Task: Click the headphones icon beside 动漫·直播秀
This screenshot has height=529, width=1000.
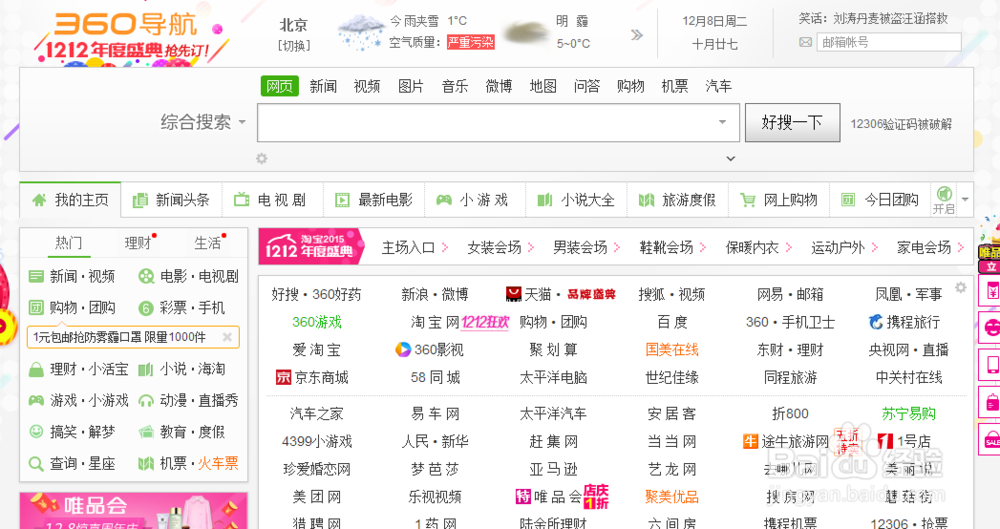Action: [146, 401]
